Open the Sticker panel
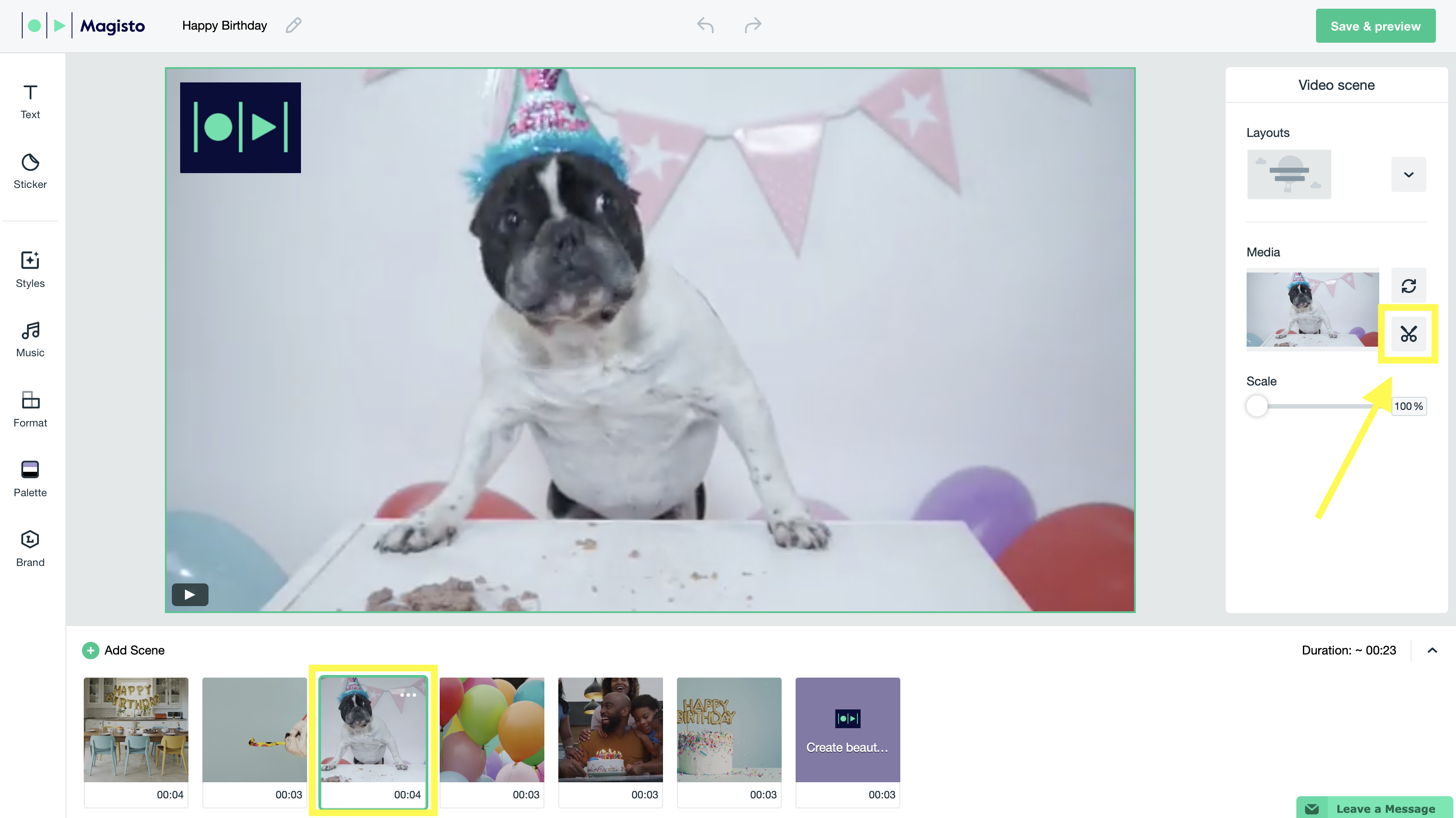Image resolution: width=1456 pixels, height=818 pixels. [x=30, y=171]
